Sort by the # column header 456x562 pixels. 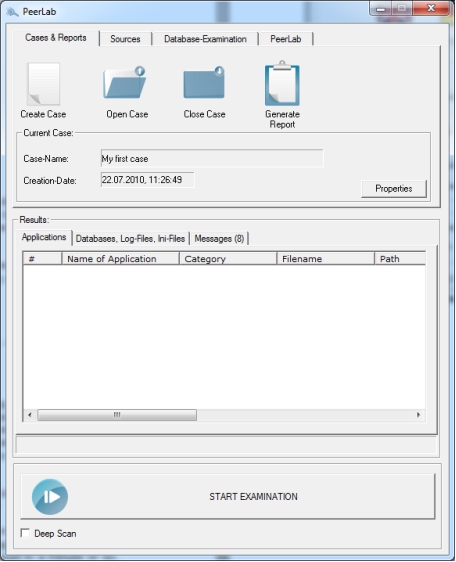[x=42, y=259]
